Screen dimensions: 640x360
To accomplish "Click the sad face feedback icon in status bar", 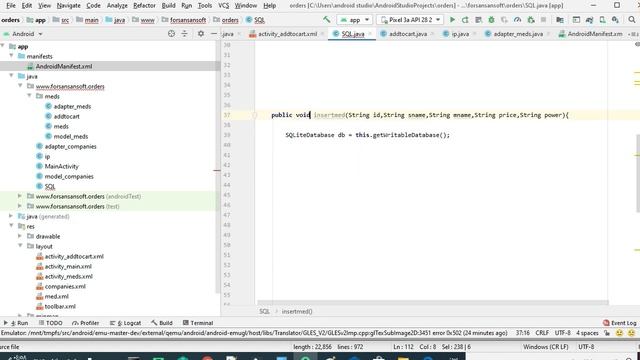I will click(x=631, y=333).
